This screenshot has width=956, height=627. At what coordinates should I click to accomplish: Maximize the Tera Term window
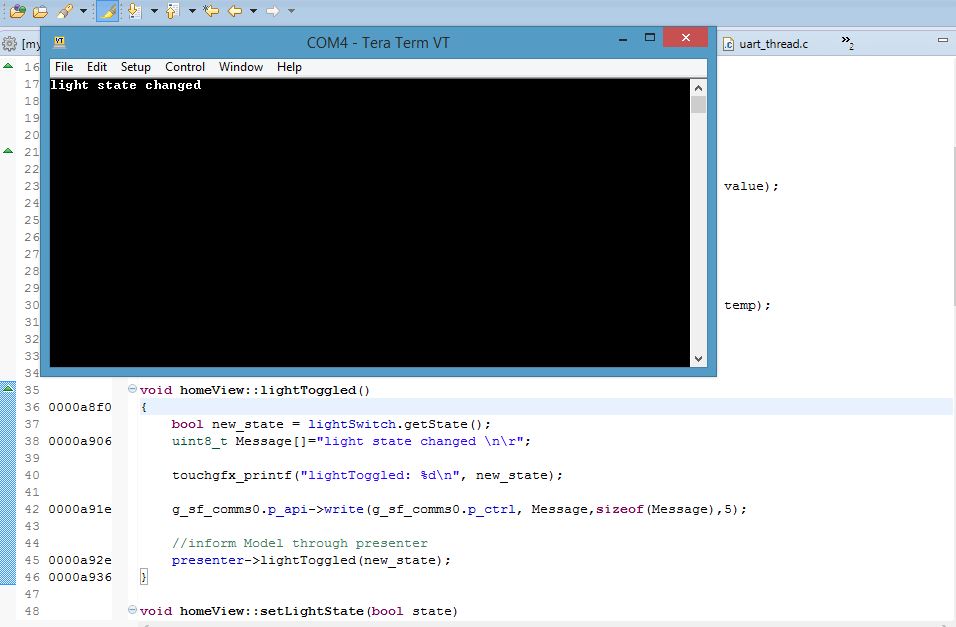tap(650, 37)
